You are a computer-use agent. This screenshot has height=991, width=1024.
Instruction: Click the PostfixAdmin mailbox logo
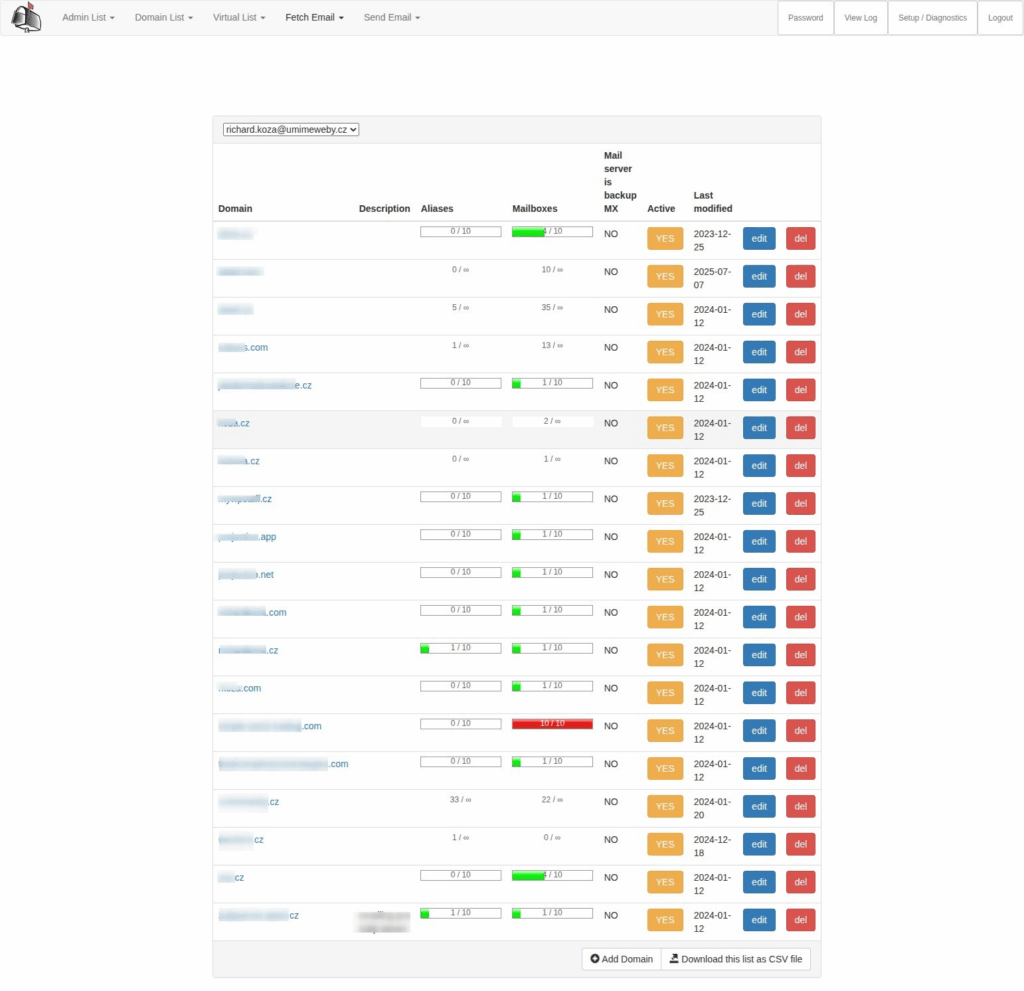tap(26, 18)
